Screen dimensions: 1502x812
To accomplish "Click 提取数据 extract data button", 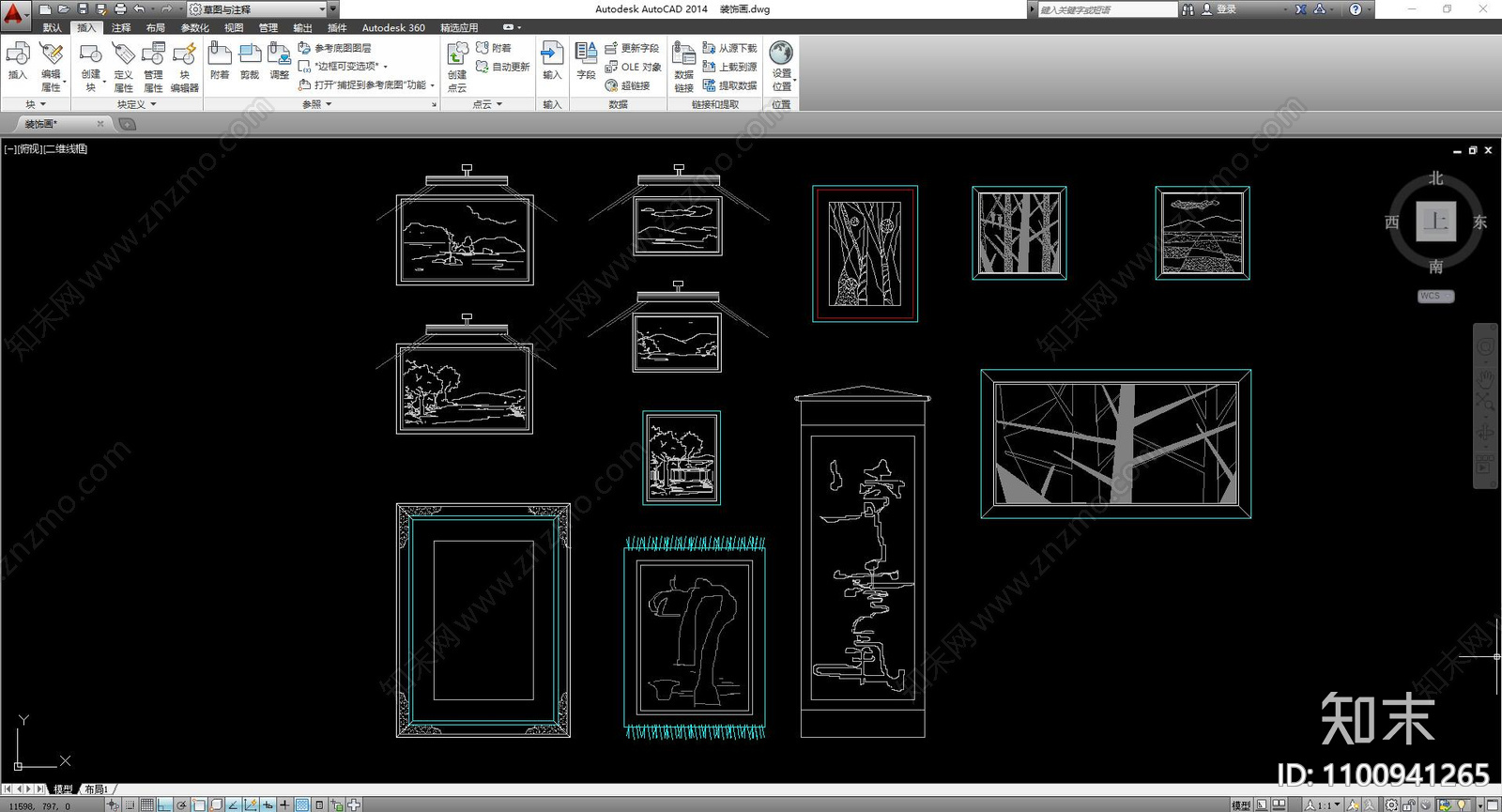I will [x=729, y=85].
